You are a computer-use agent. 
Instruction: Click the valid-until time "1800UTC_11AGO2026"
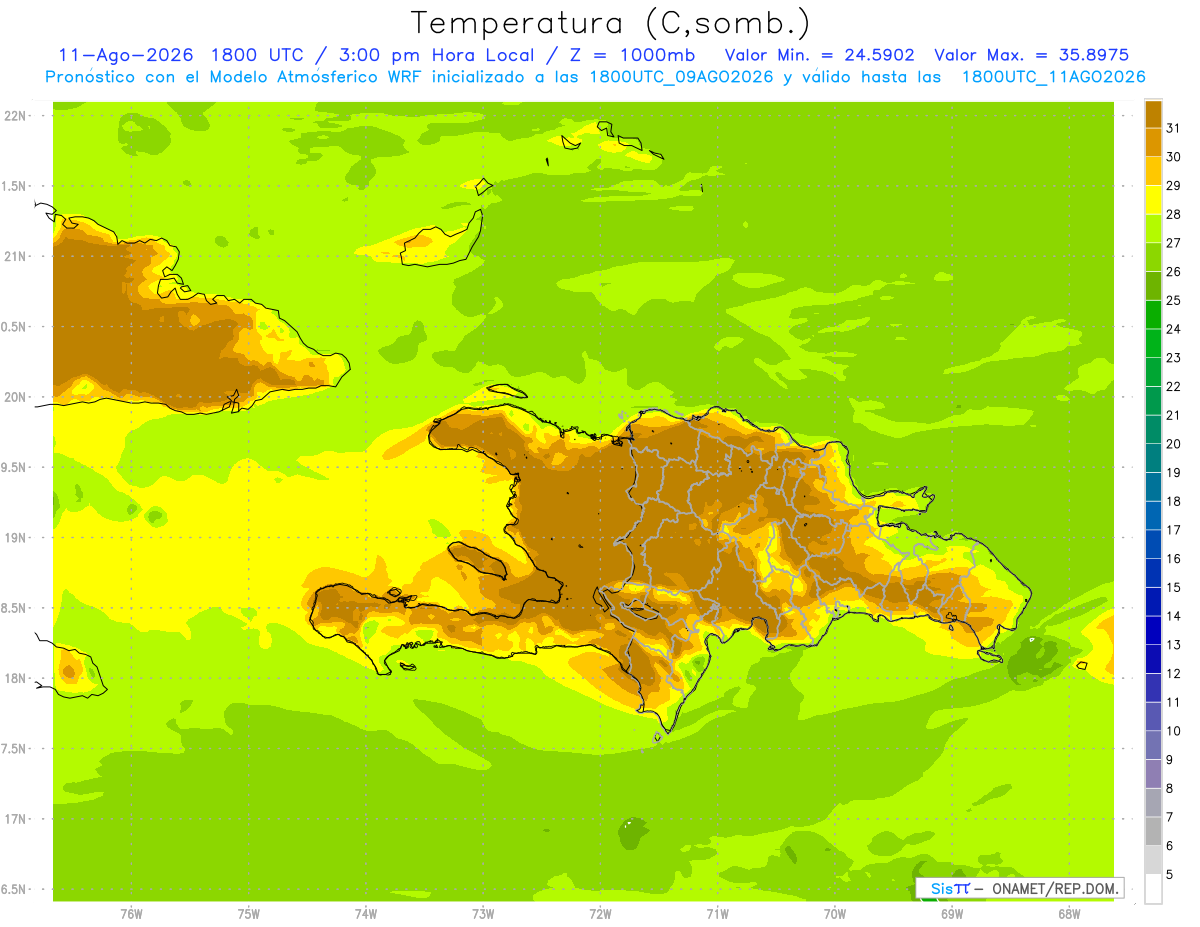(x=1053, y=77)
